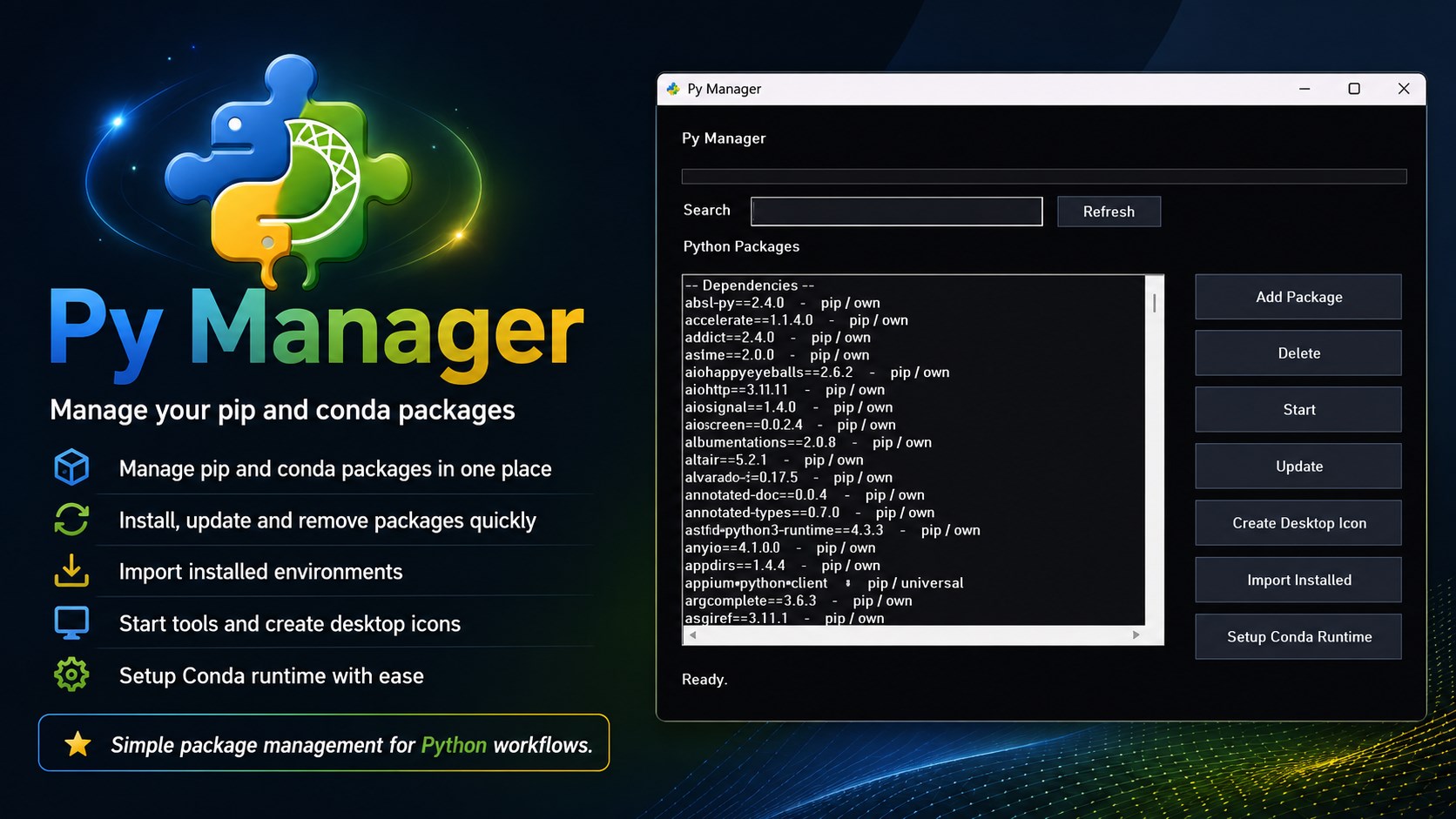Viewport: 1456px width, 819px height.
Task: Click Install, update and remove packages quickly
Action: [327, 520]
